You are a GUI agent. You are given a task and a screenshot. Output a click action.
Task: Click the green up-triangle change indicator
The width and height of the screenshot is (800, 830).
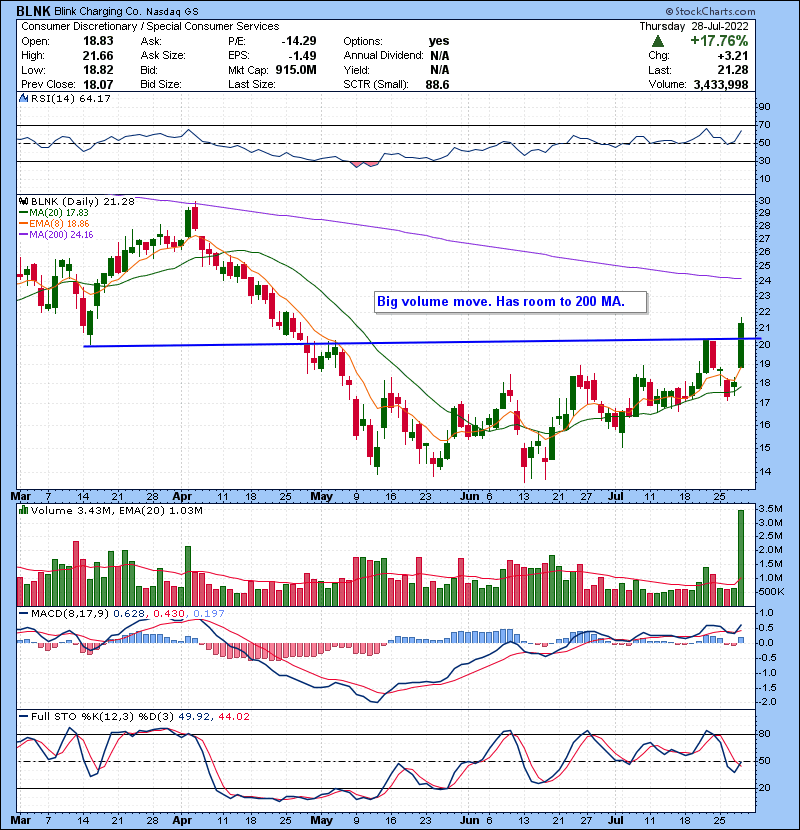click(x=657, y=41)
